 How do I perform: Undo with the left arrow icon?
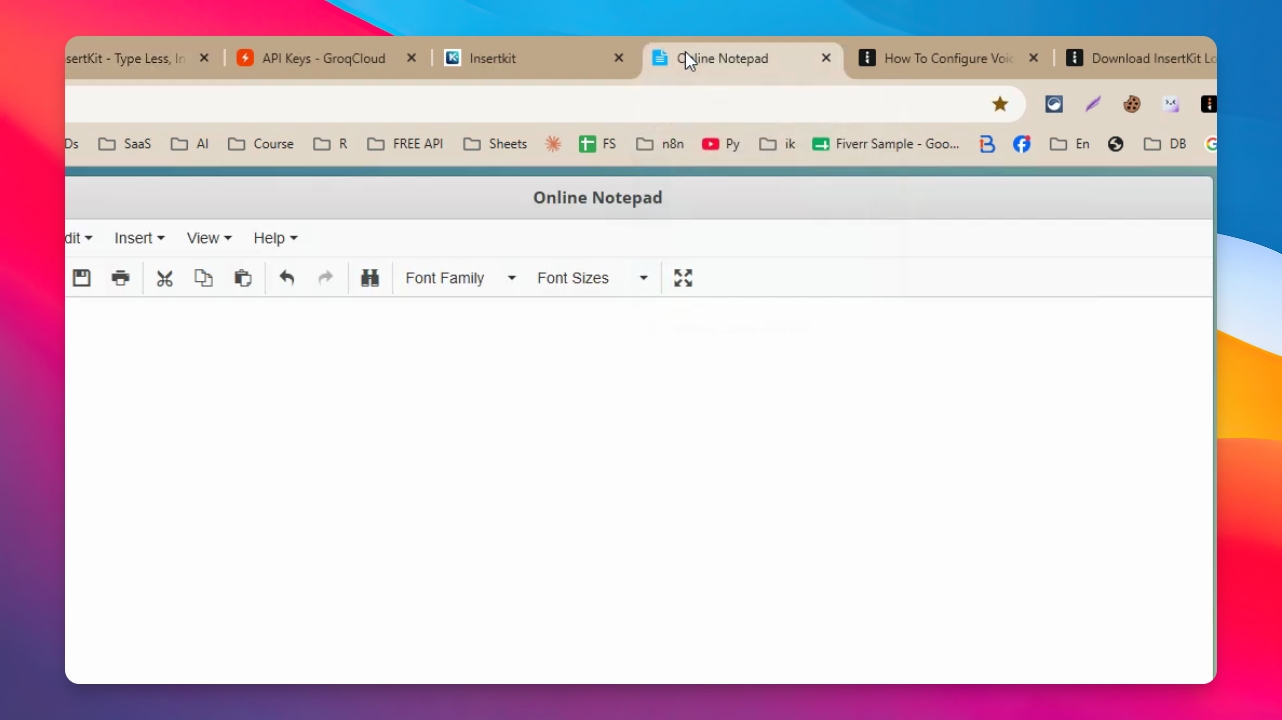click(x=287, y=278)
